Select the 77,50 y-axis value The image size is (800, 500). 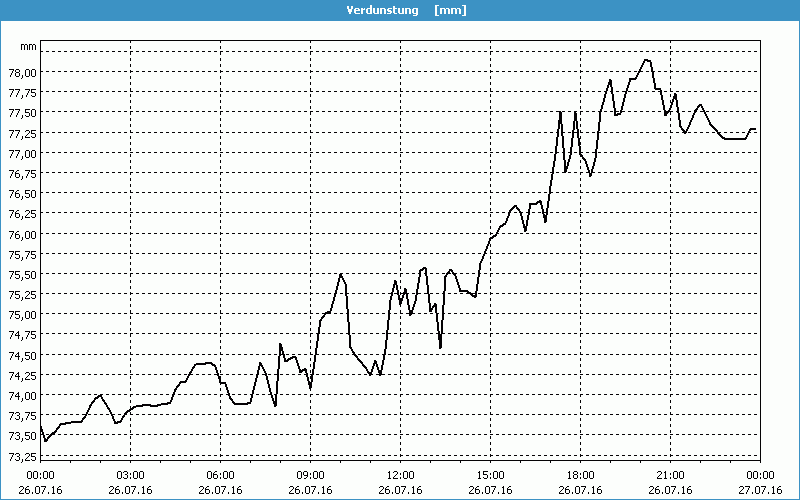[x=23, y=113]
